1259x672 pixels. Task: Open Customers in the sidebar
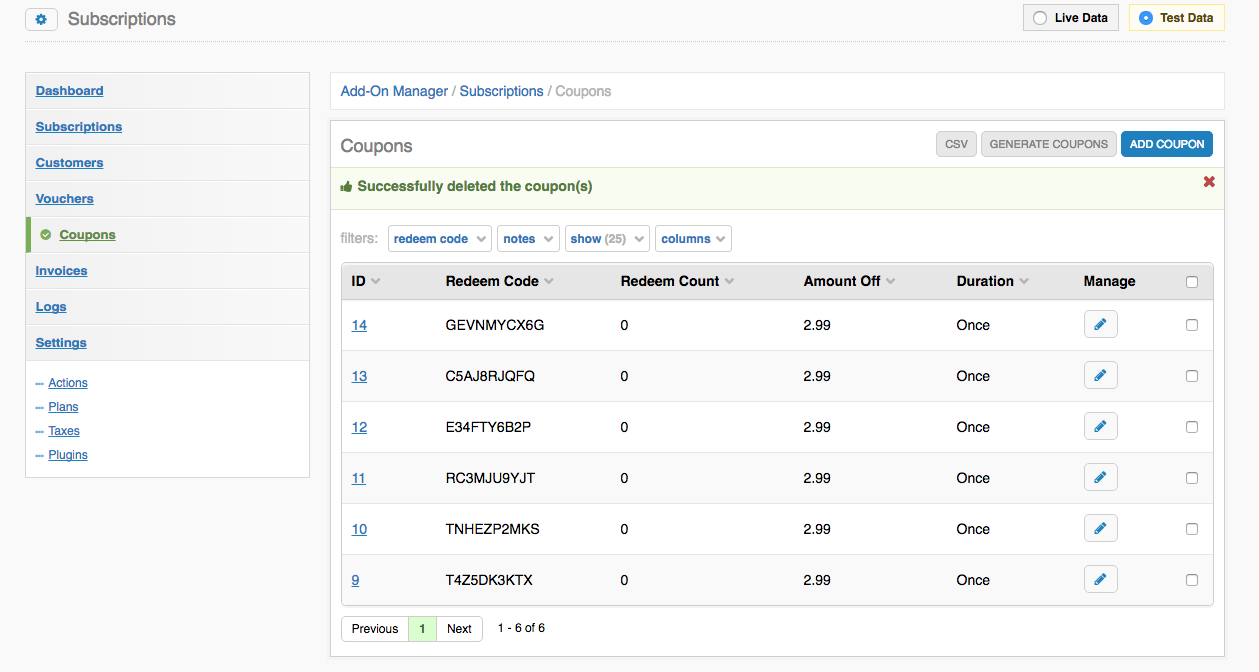[x=69, y=163]
